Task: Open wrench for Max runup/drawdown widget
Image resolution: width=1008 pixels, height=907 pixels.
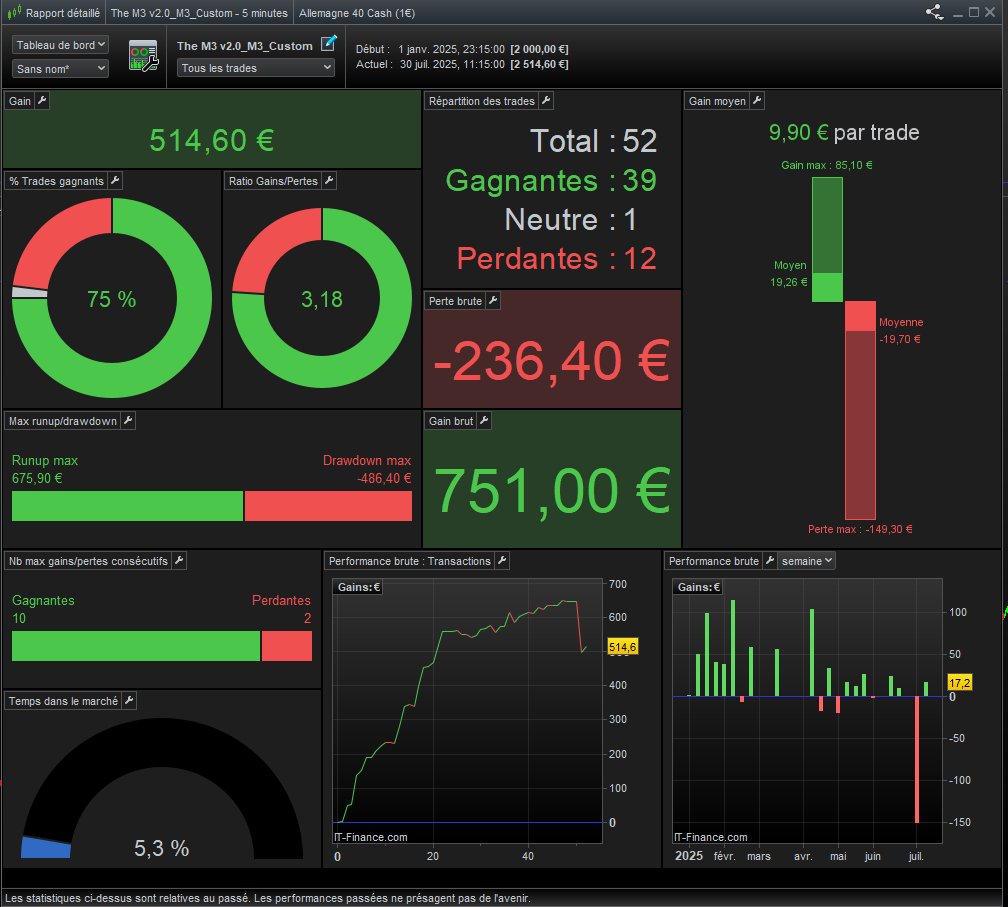Action: (128, 420)
